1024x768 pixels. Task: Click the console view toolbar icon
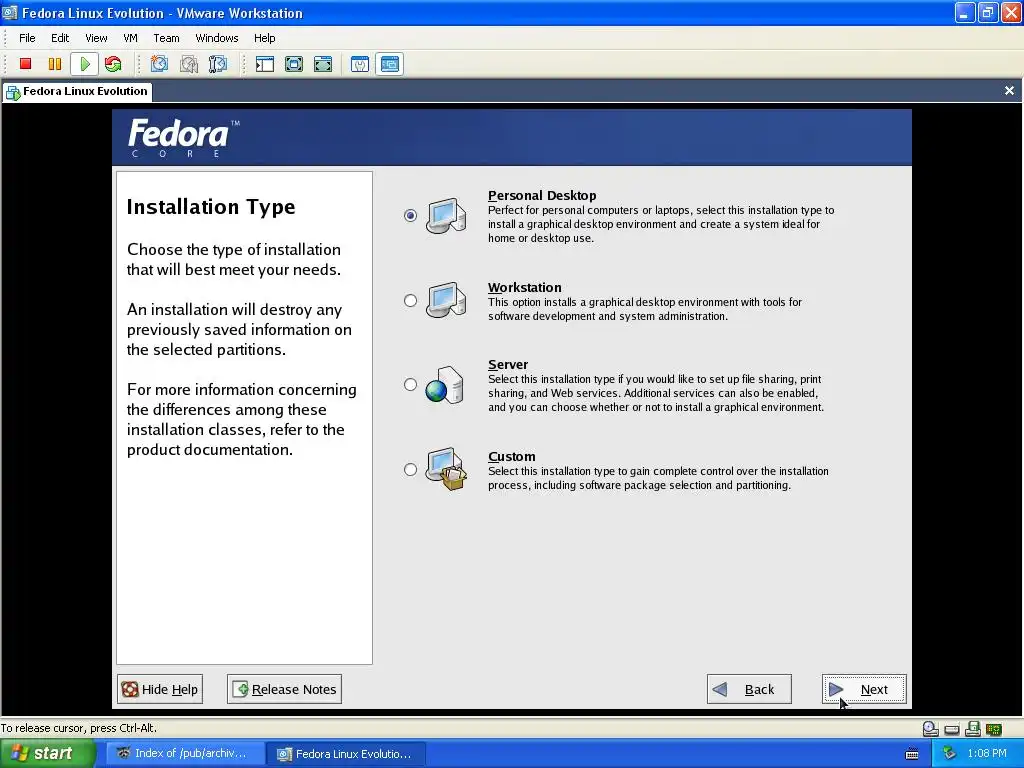[x=389, y=64]
